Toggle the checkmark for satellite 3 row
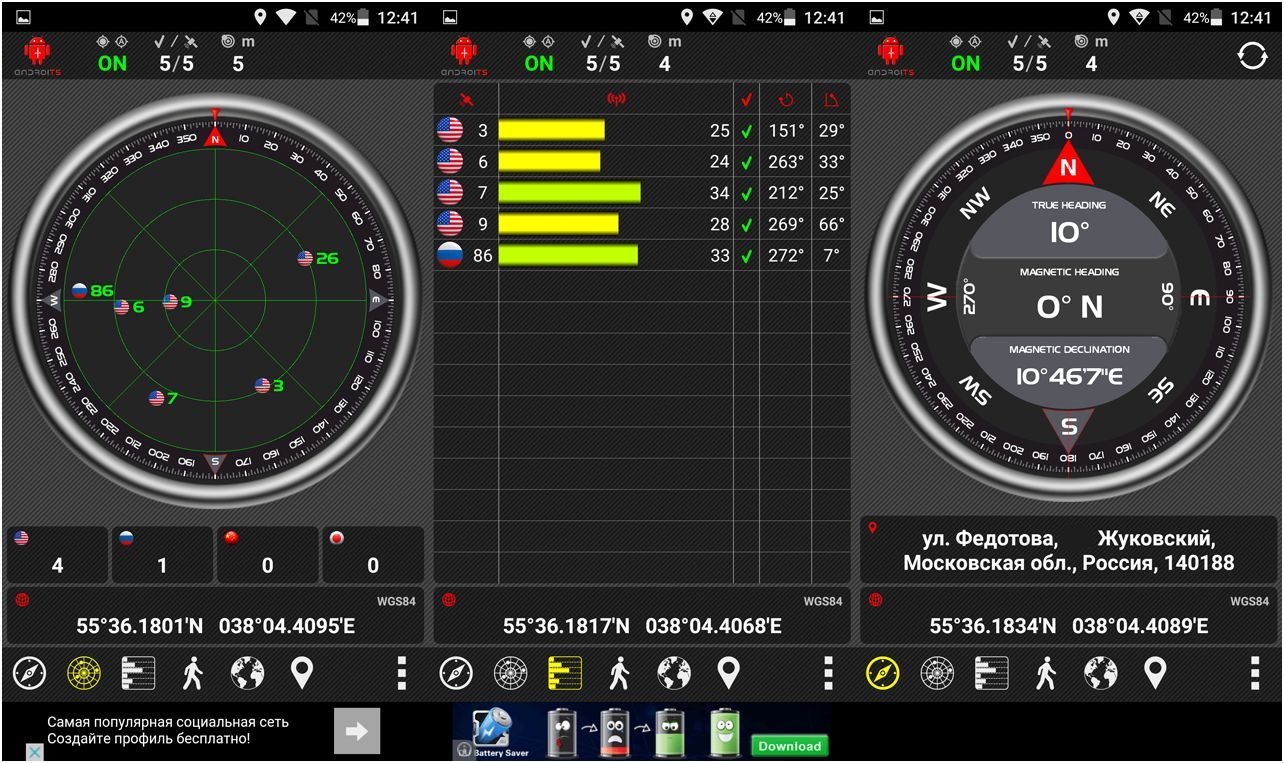The height and width of the screenshot is (763, 1284). (x=746, y=131)
